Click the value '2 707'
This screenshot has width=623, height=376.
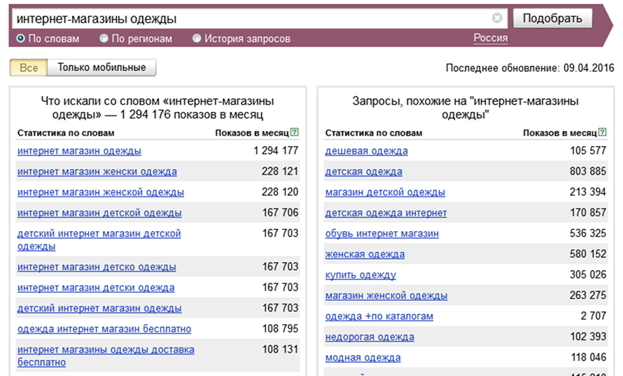click(x=593, y=316)
